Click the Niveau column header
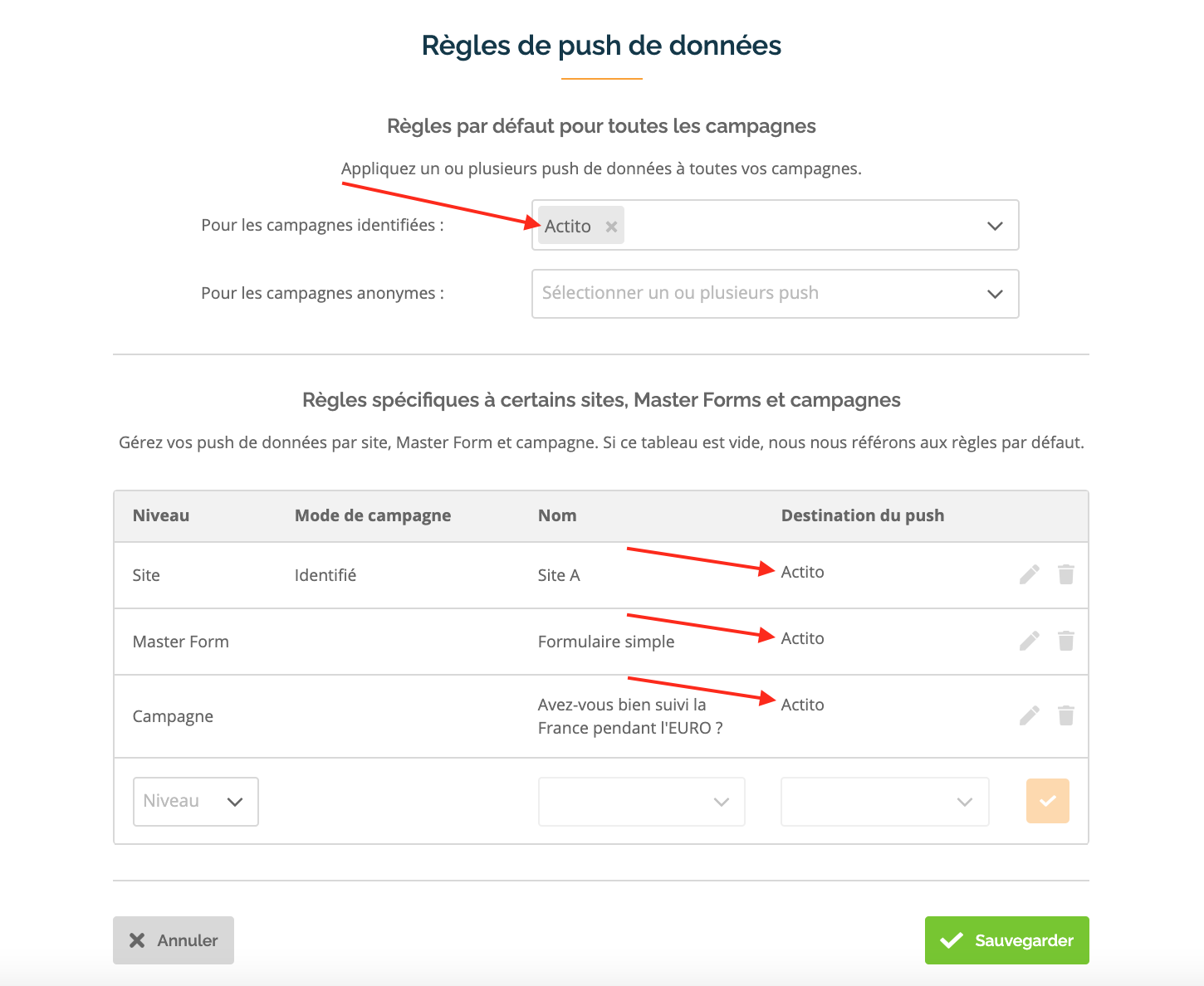Screen dimensions: 1204x986 (161, 515)
